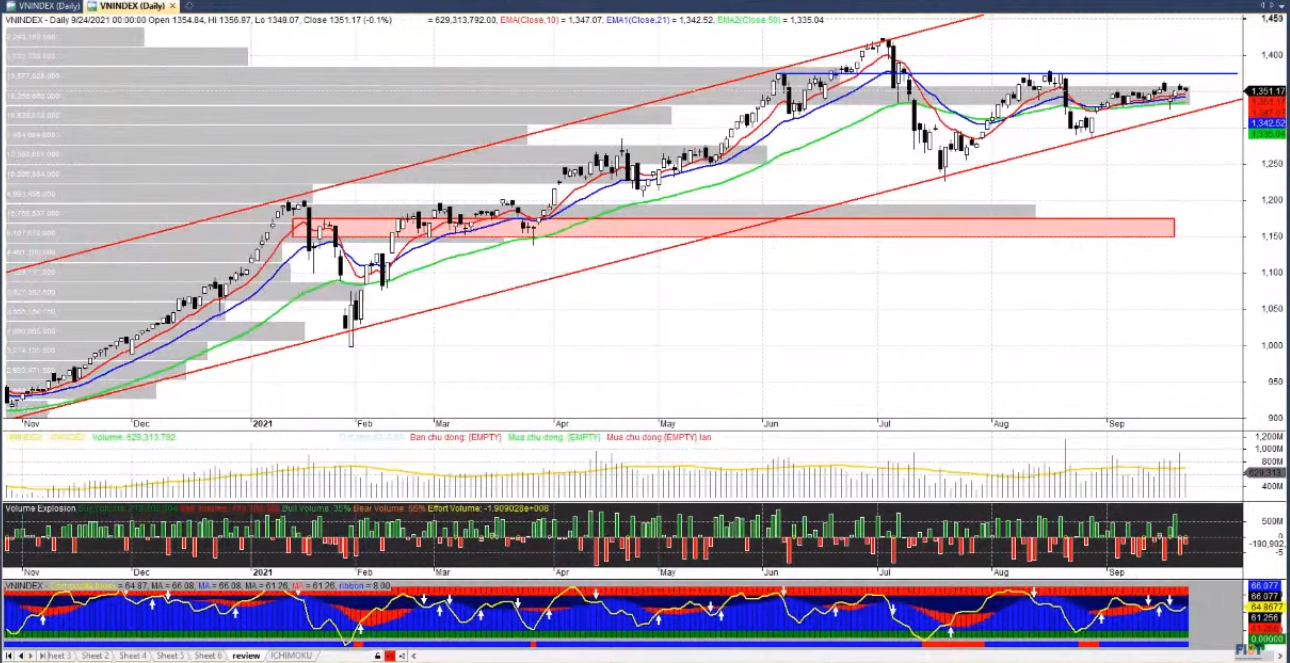
Task: Click the red icon beside the lock
Action: [389, 656]
